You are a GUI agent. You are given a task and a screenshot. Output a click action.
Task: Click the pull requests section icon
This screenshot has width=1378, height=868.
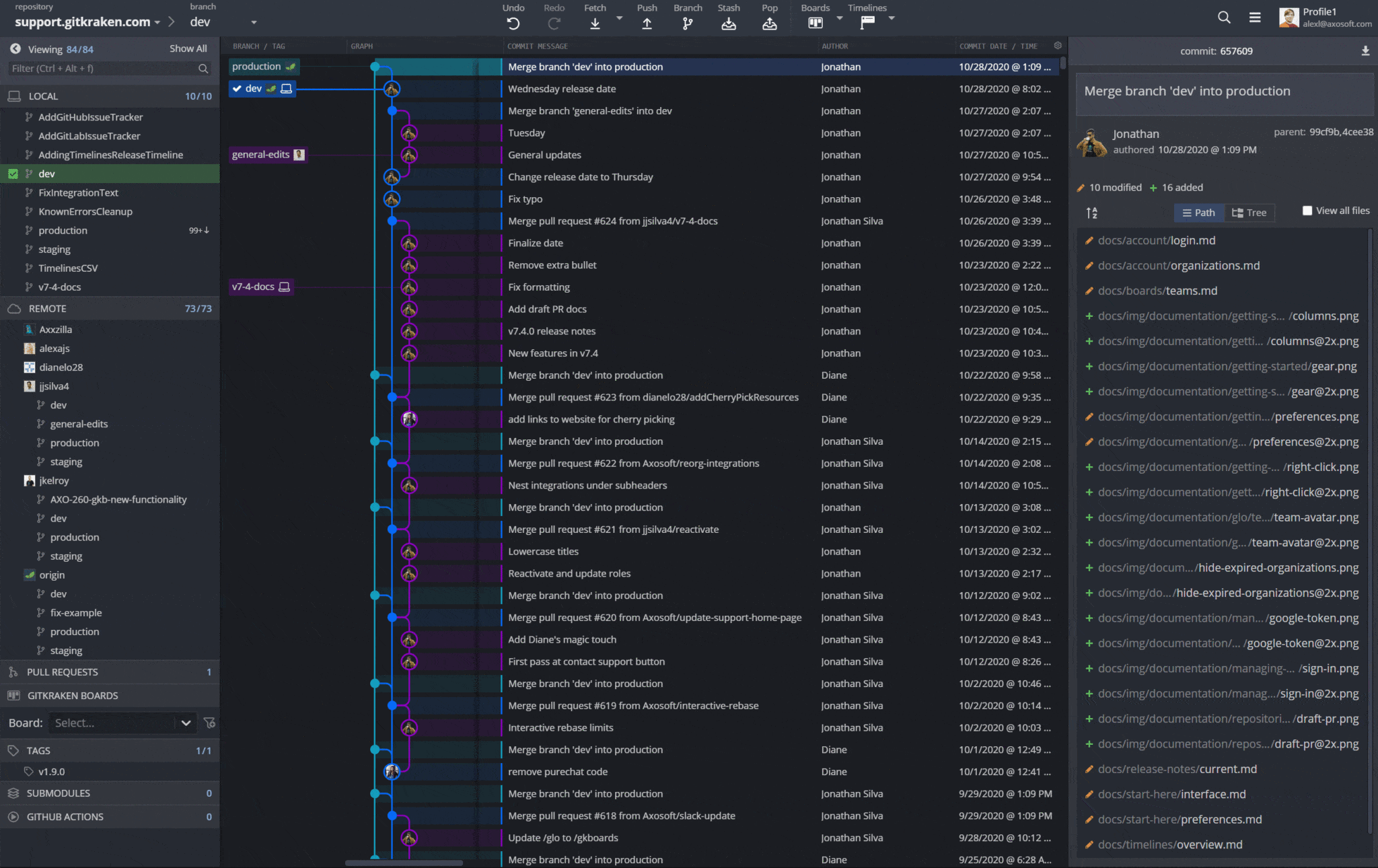(x=13, y=672)
